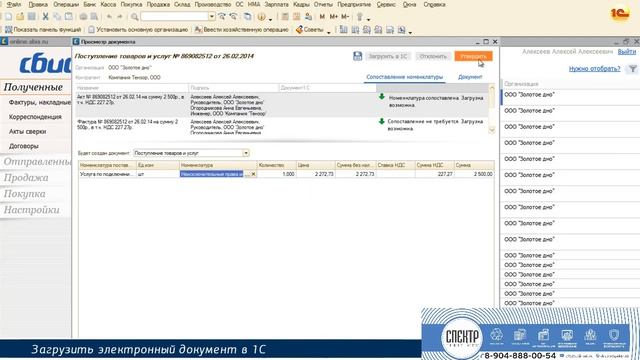Image resolution: width=640 pixels, height=360 pixels.
Task: Open the Сервис menu
Action: [x=386, y=4]
